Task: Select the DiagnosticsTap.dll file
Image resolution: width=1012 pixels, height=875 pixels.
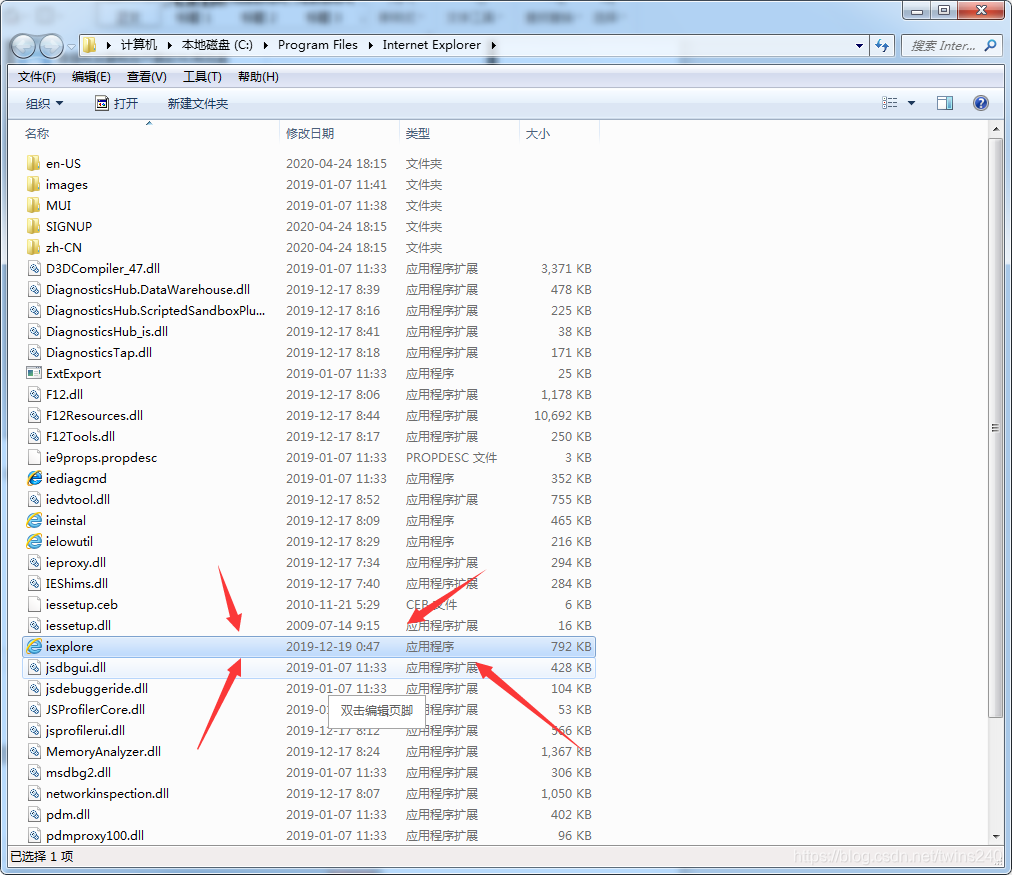Action: 99,353
